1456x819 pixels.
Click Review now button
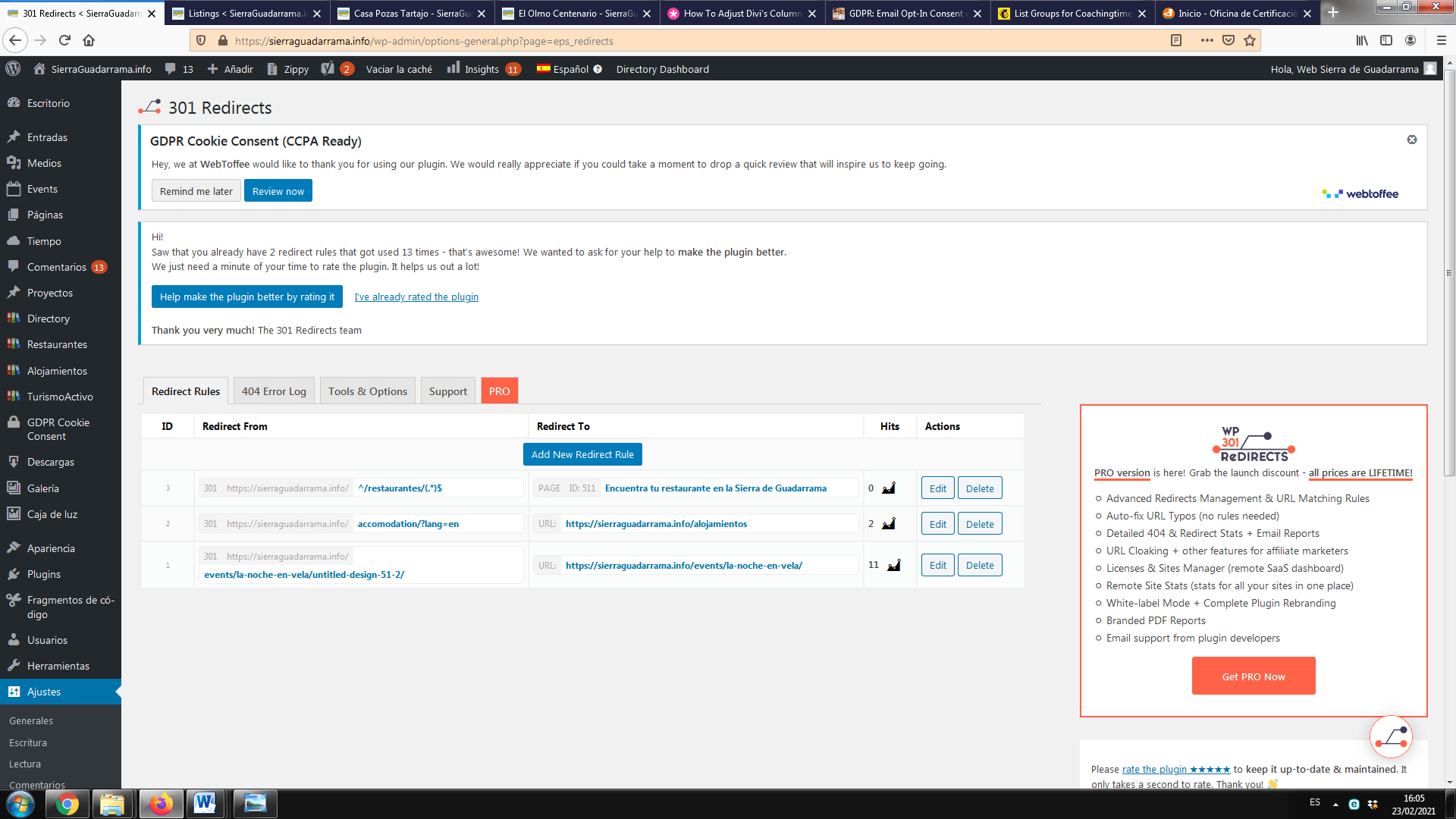278,191
